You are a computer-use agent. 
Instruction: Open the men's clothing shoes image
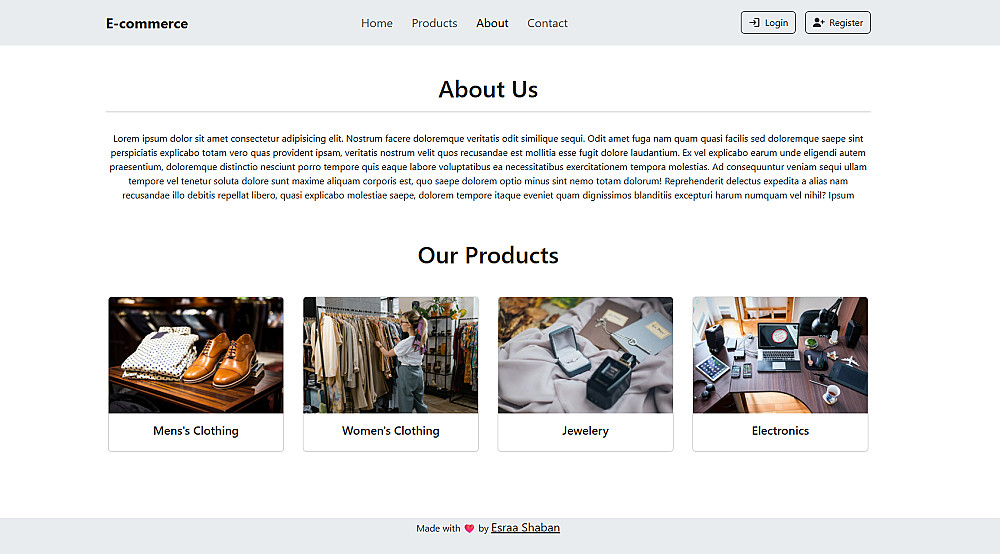196,355
